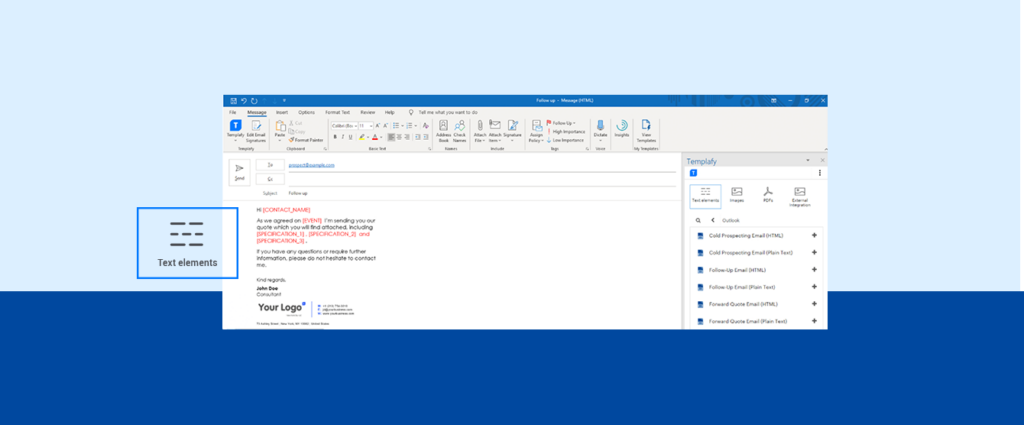1024x425 pixels.
Task: Toggle italic text formatting
Action: point(342,137)
